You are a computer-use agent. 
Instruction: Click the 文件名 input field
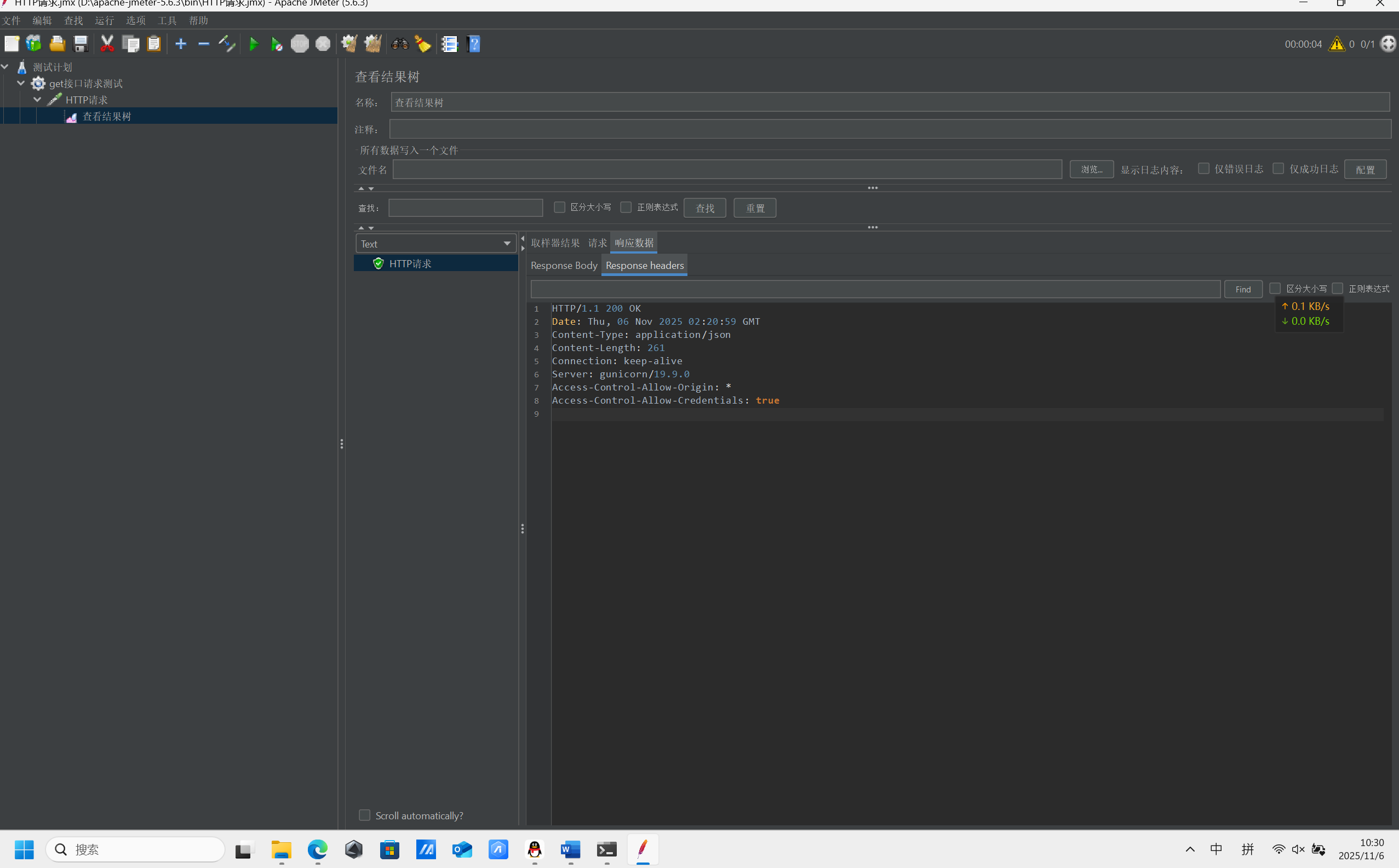point(727,169)
